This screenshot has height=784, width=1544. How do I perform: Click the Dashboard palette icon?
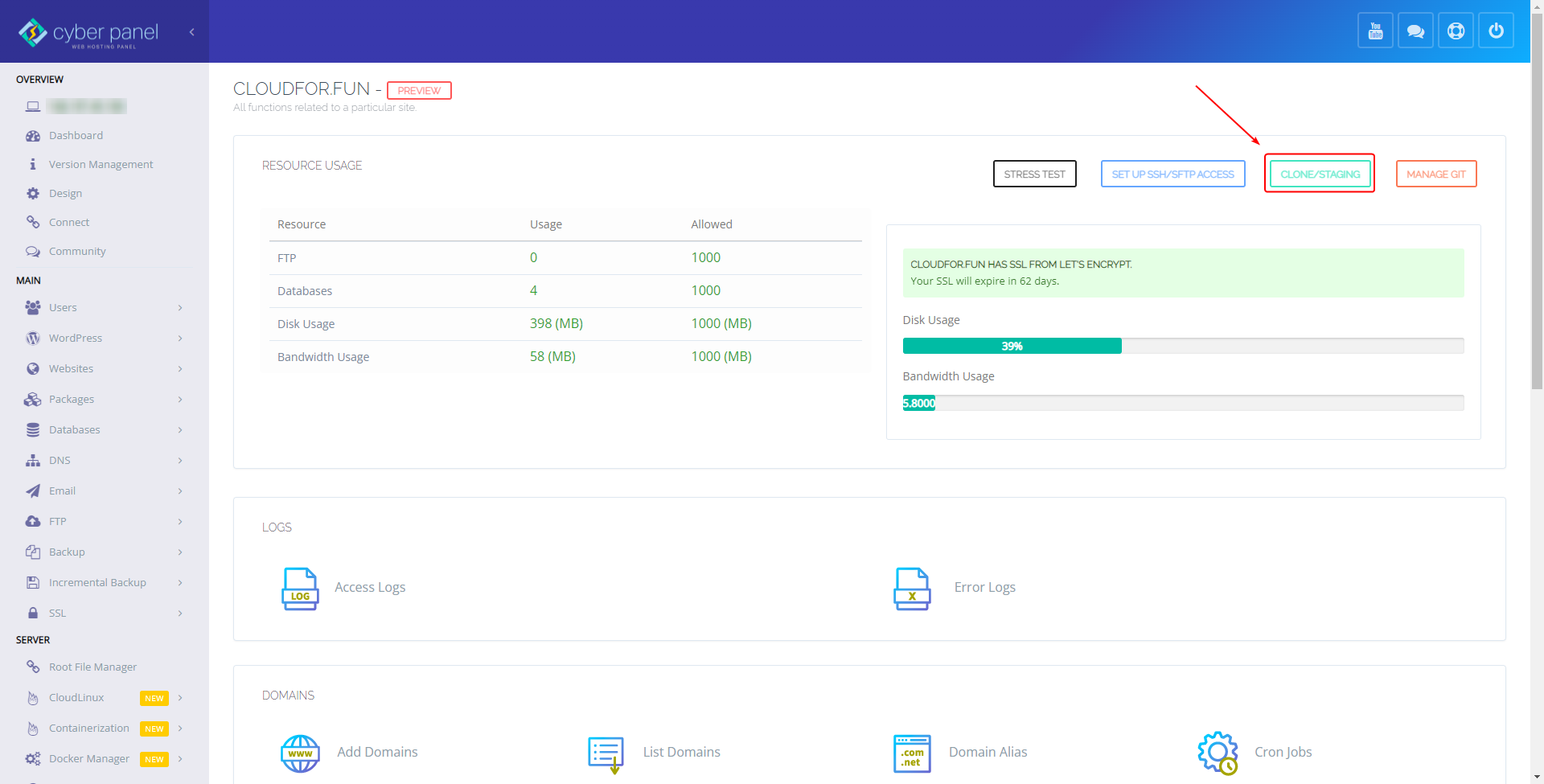click(33, 136)
